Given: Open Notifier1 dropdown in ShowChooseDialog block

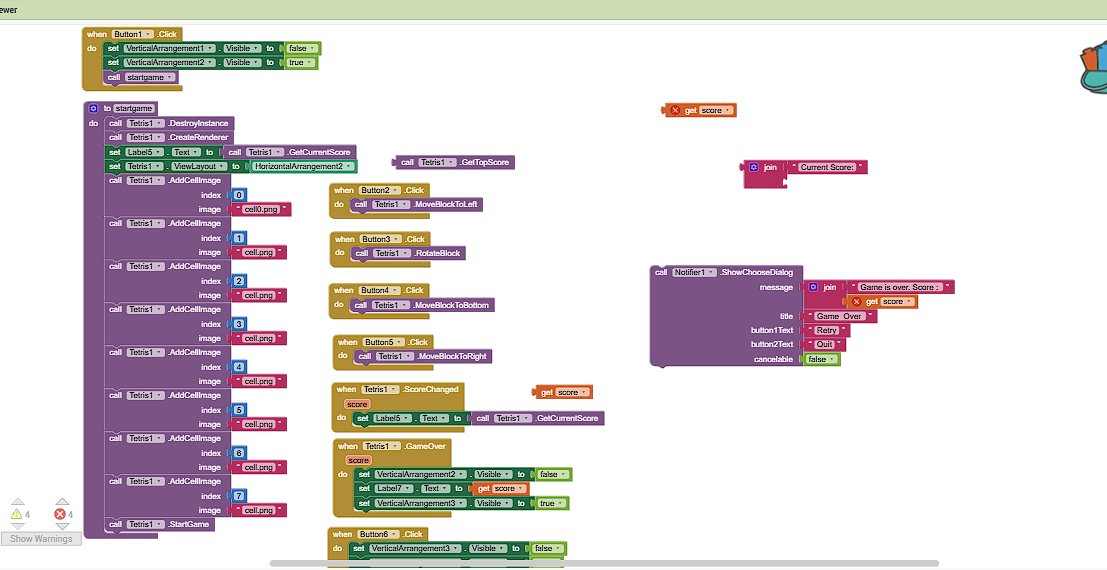Looking at the screenshot, I should [711, 272].
